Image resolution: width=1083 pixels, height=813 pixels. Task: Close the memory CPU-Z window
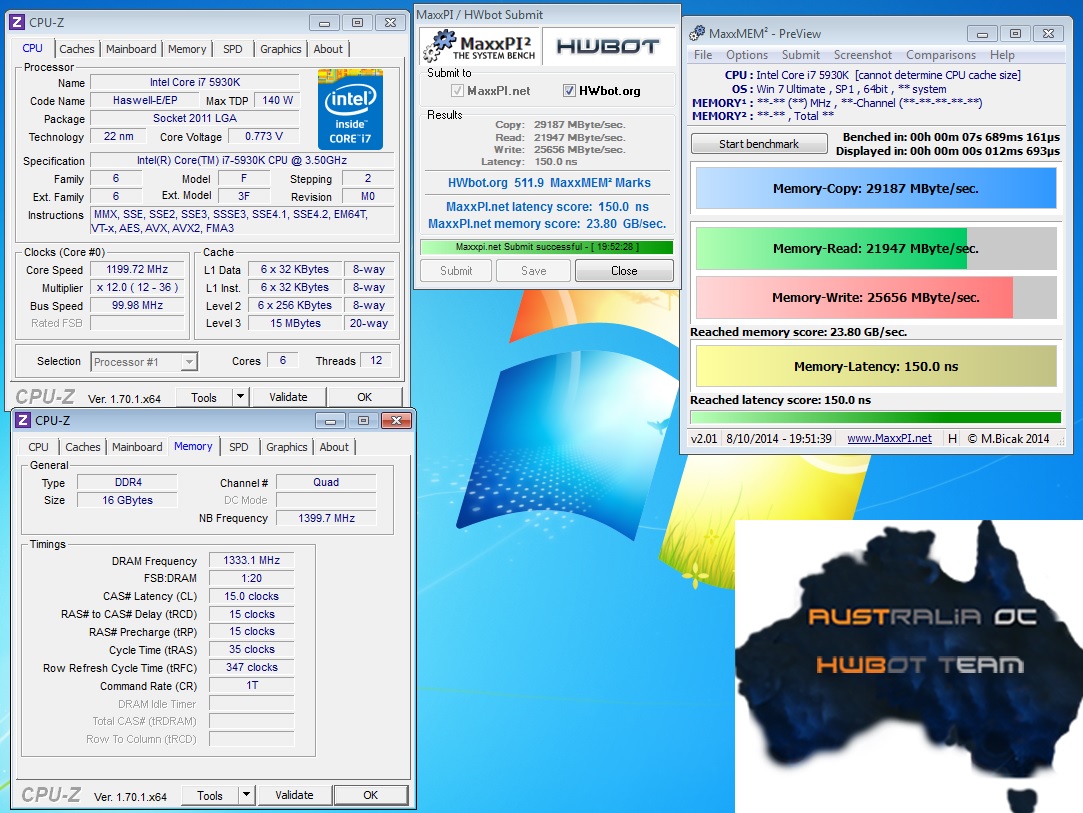(x=396, y=420)
